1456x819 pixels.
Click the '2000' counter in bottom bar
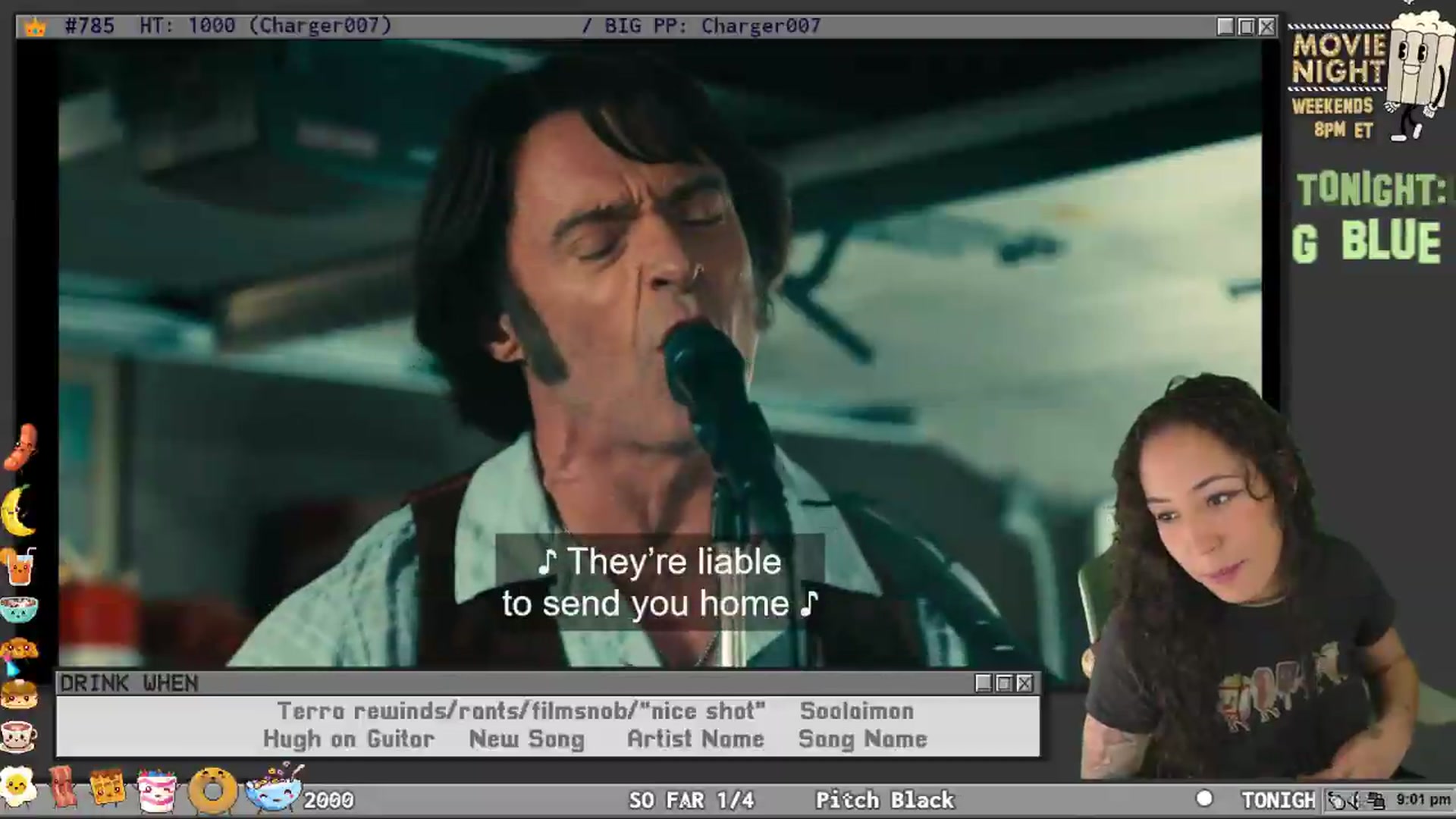coord(328,800)
